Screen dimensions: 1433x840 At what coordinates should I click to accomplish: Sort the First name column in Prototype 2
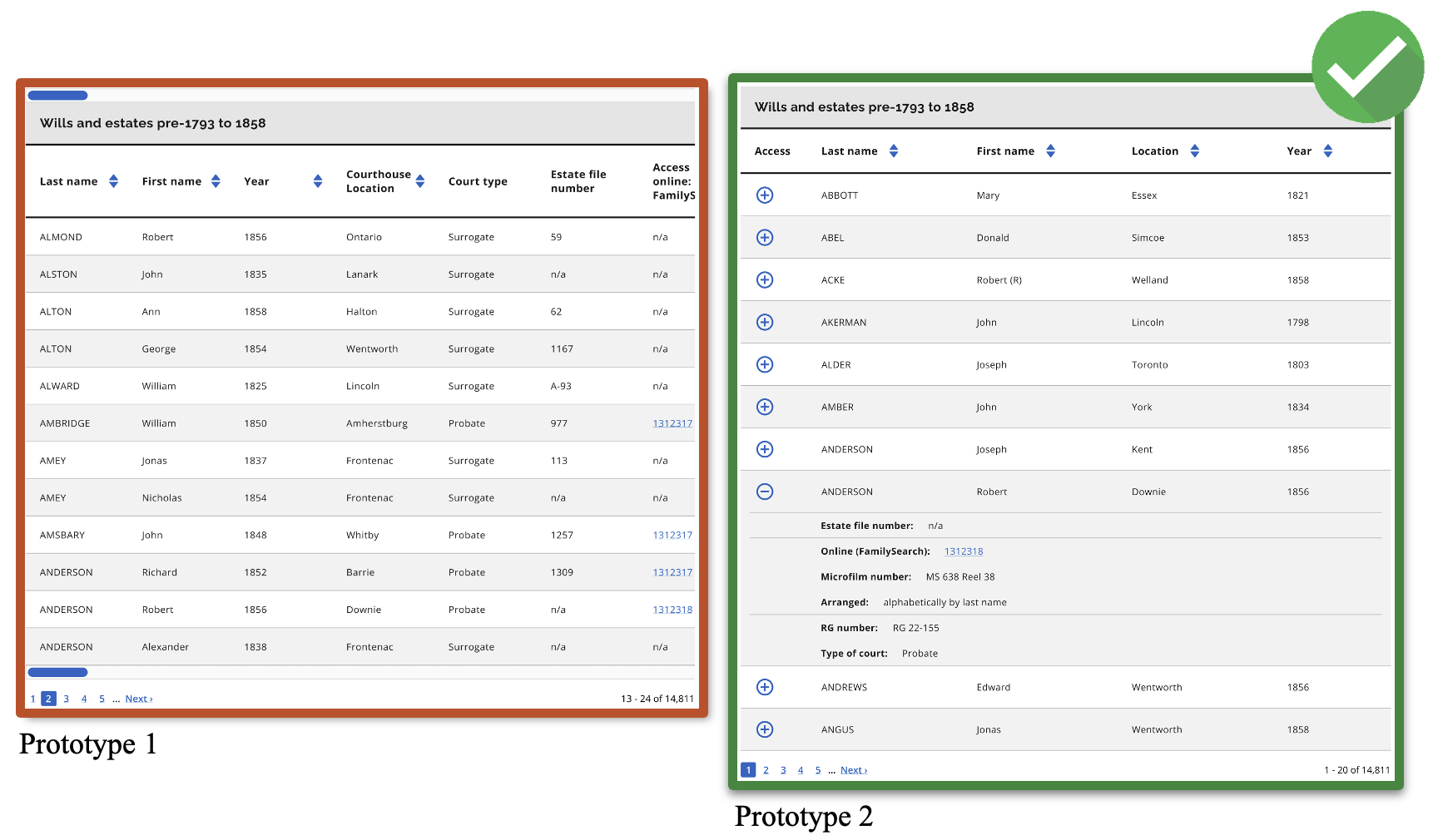point(1050,151)
